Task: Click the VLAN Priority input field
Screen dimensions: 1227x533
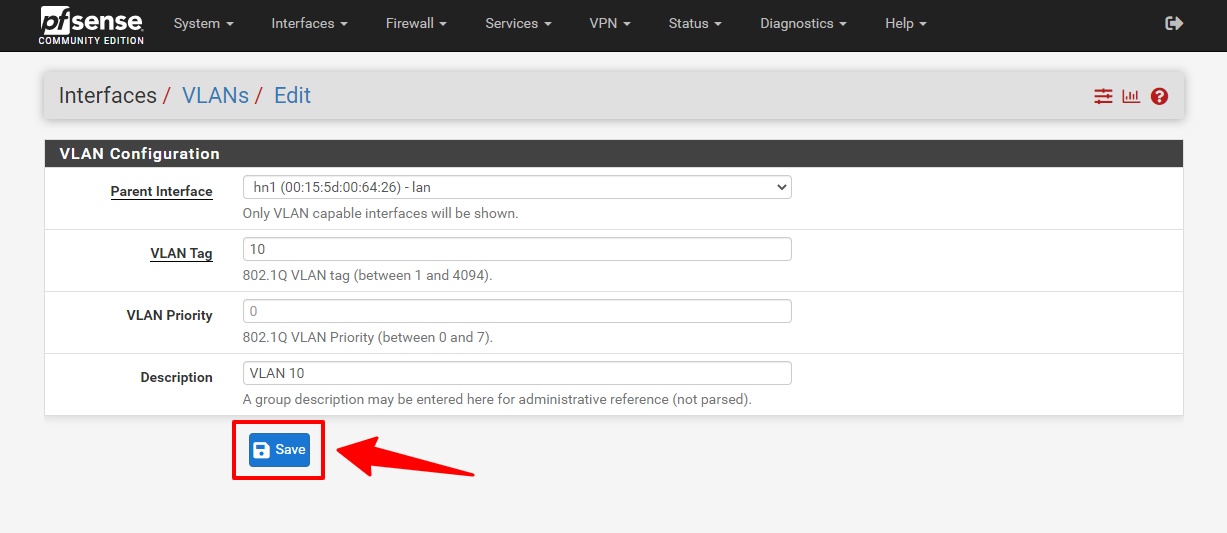Action: pos(517,311)
